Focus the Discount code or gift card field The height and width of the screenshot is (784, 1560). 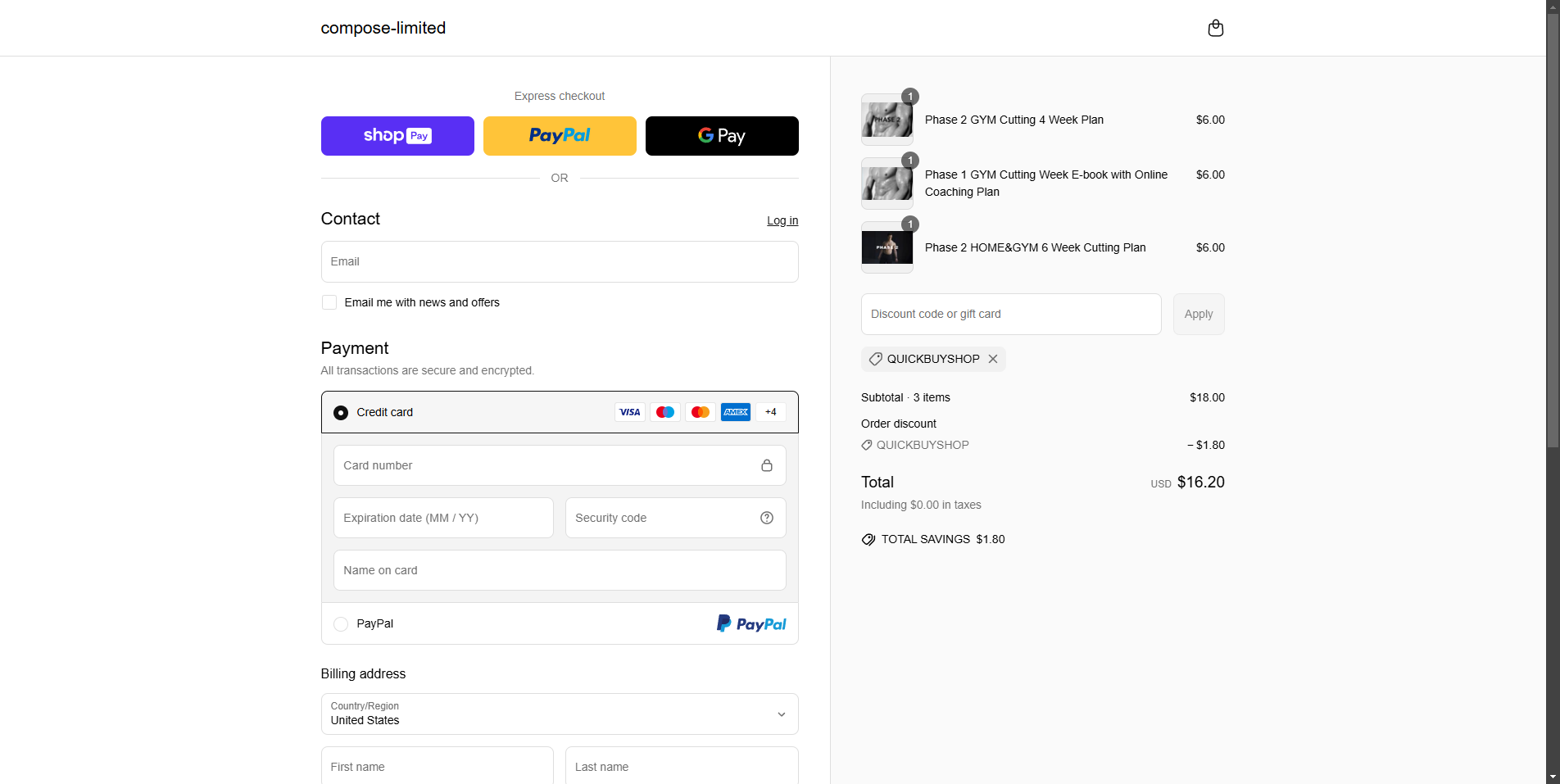(x=1011, y=314)
